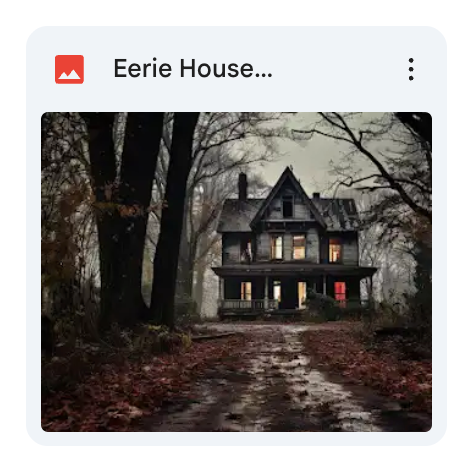The width and height of the screenshot is (464, 468).
Task: Select the eerie house thumbnail preview
Action: coord(236,272)
